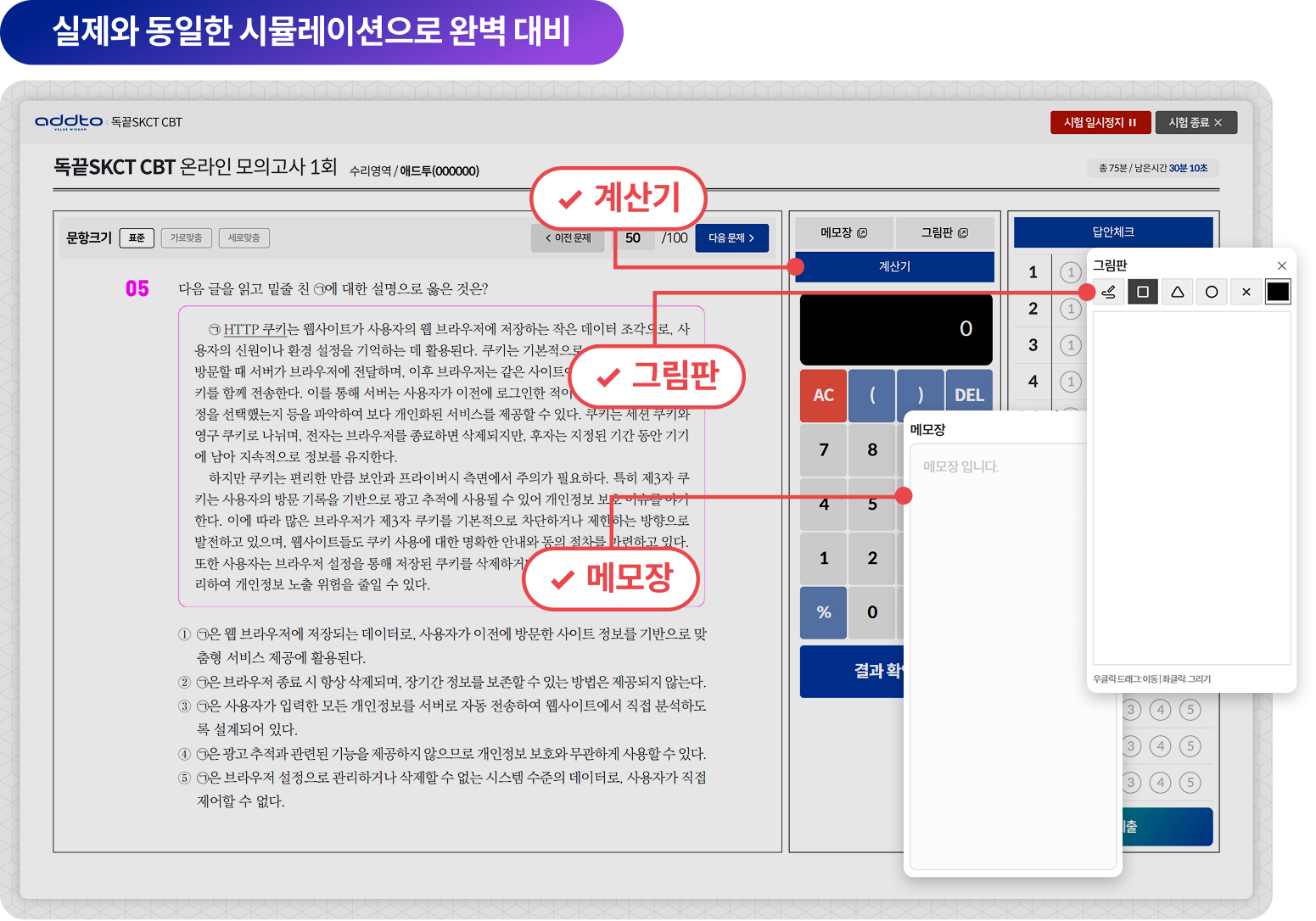The width and height of the screenshot is (1316, 921).
Task: Open the 계산기 calculator
Action: pos(895,266)
